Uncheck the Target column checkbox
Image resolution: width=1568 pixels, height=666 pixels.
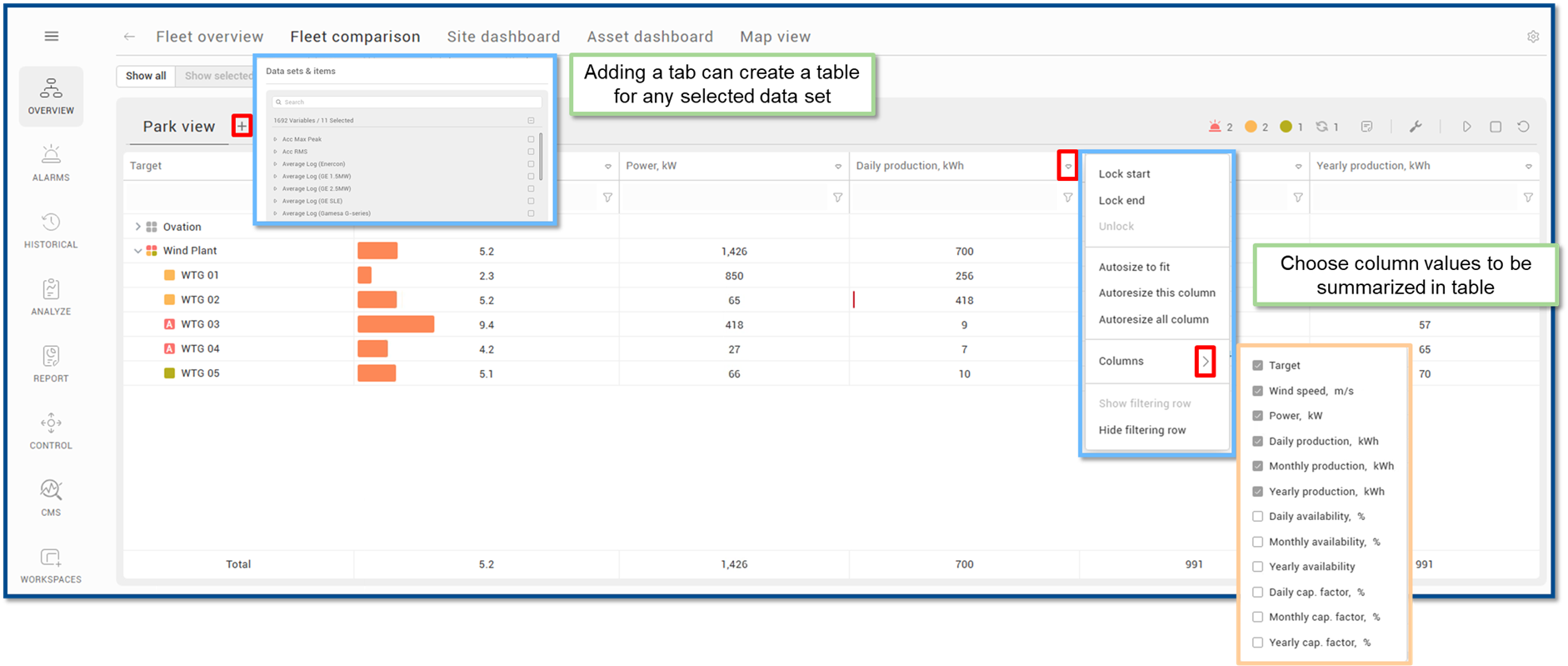pyautogui.click(x=1258, y=365)
